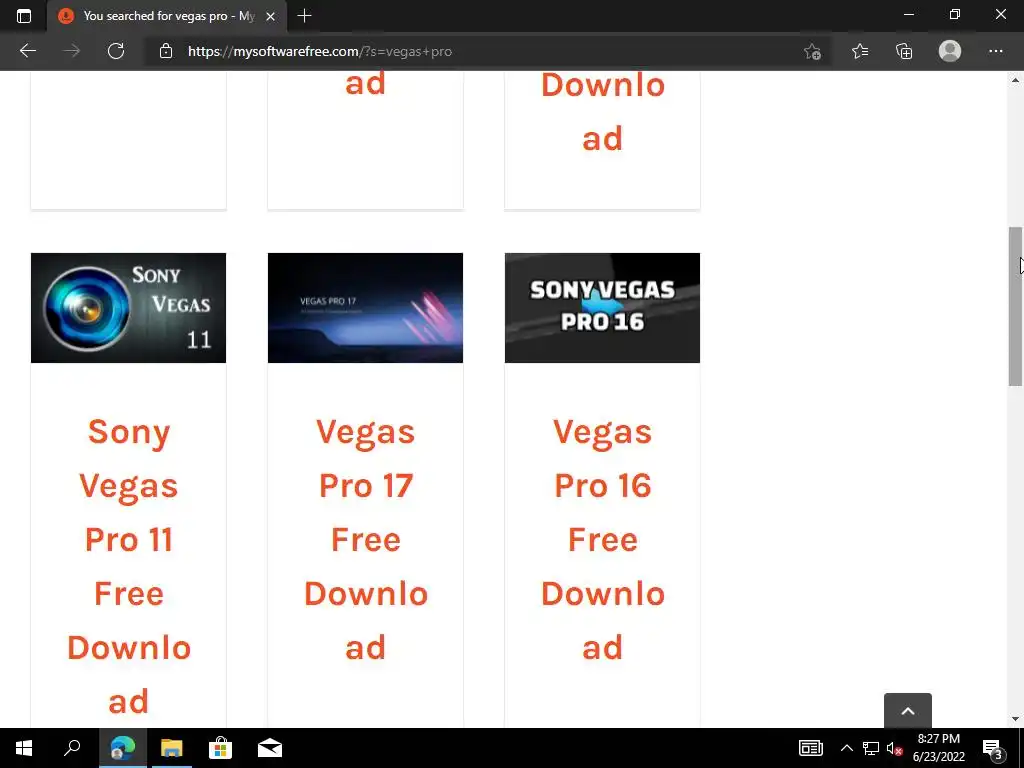View site security lock information
The image size is (1024, 768).
pos(166,51)
